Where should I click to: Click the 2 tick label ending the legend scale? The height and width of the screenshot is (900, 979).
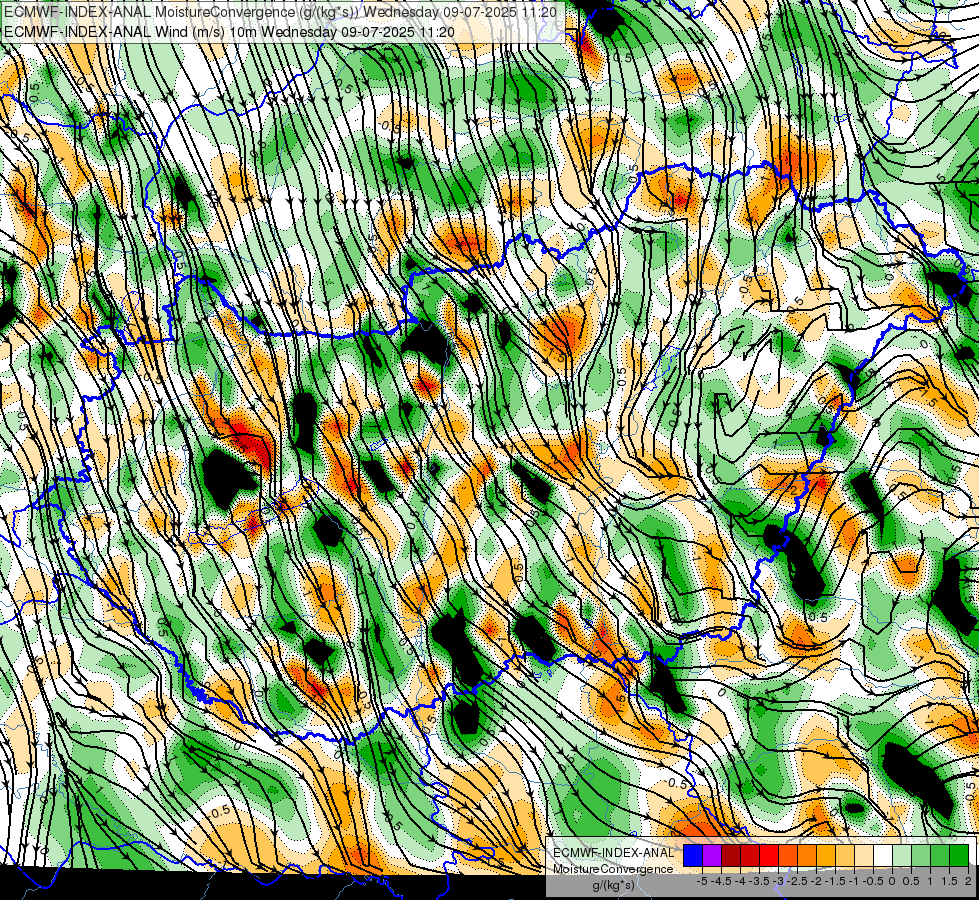coord(968,881)
